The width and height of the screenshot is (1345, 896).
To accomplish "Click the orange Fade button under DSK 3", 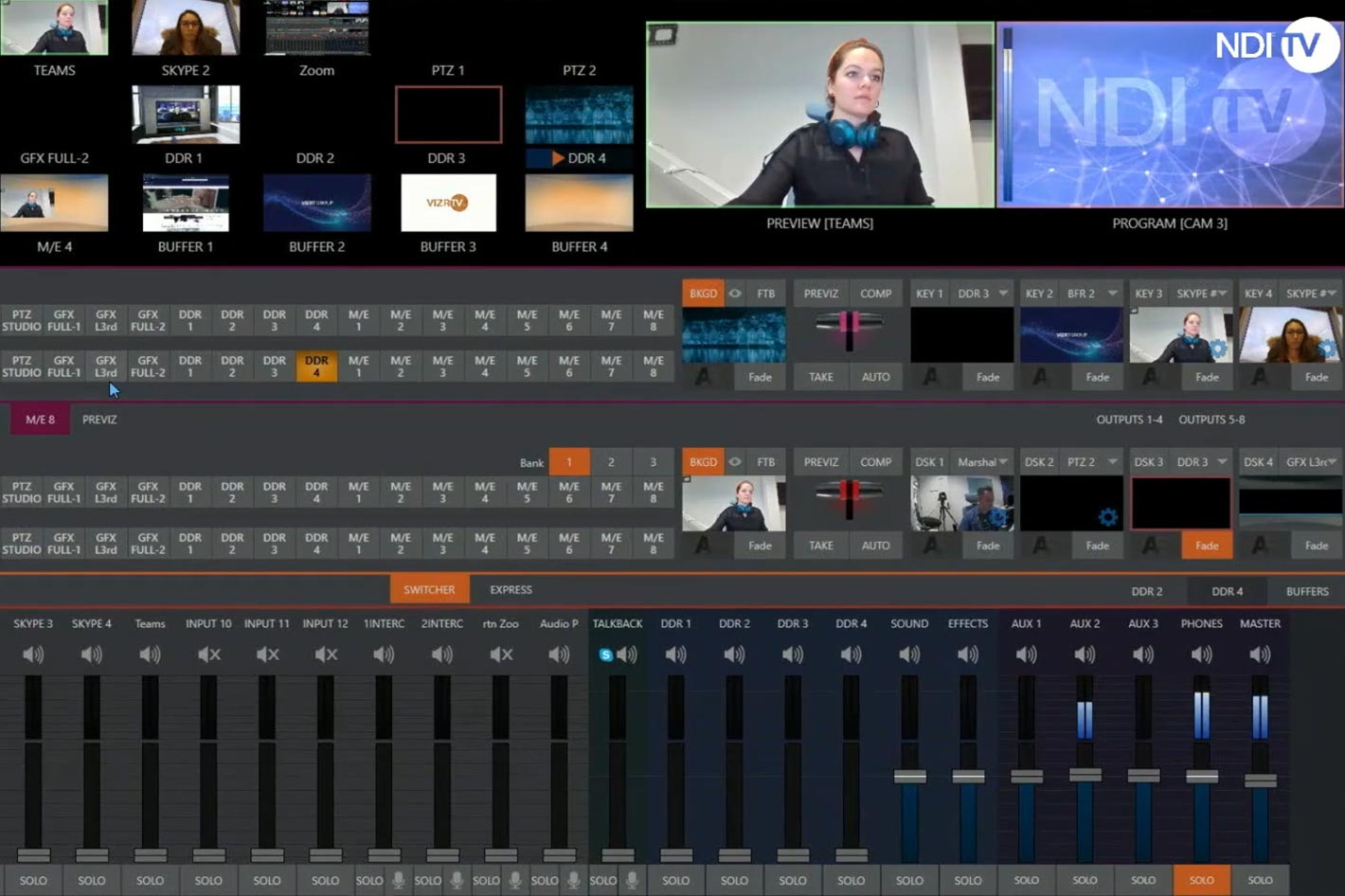I will (x=1207, y=546).
